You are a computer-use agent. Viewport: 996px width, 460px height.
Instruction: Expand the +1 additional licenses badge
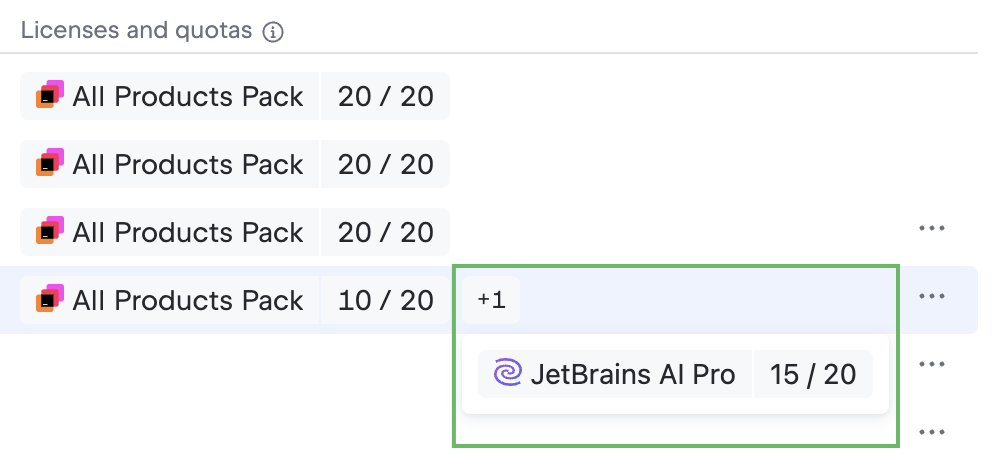491,300
